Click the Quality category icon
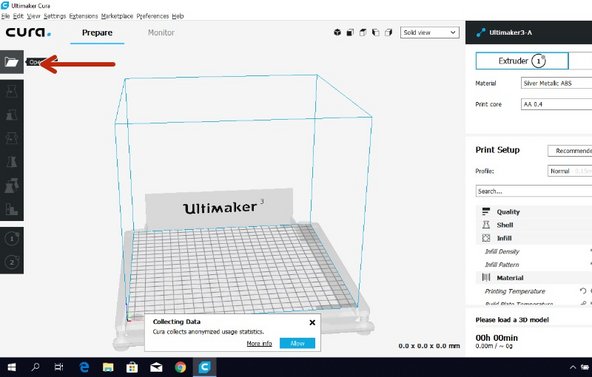Viewport: 592px width, 377px height. pos(486,211)
